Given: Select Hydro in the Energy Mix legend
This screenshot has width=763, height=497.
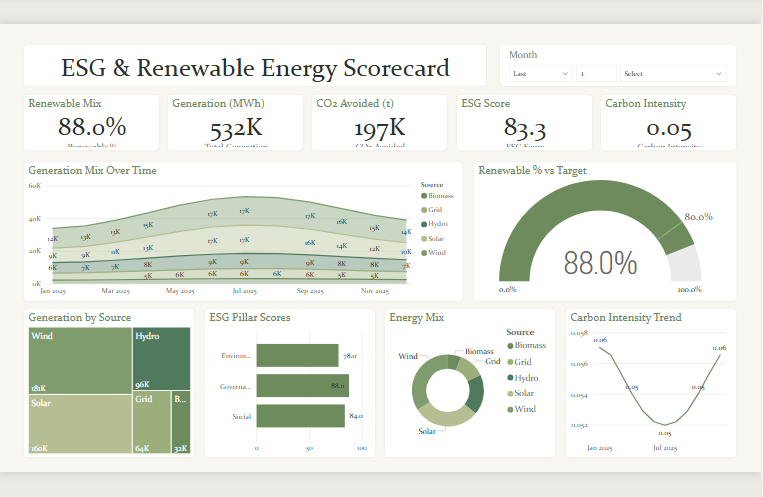Looking at the screenshot, I should tap(523, 378).
